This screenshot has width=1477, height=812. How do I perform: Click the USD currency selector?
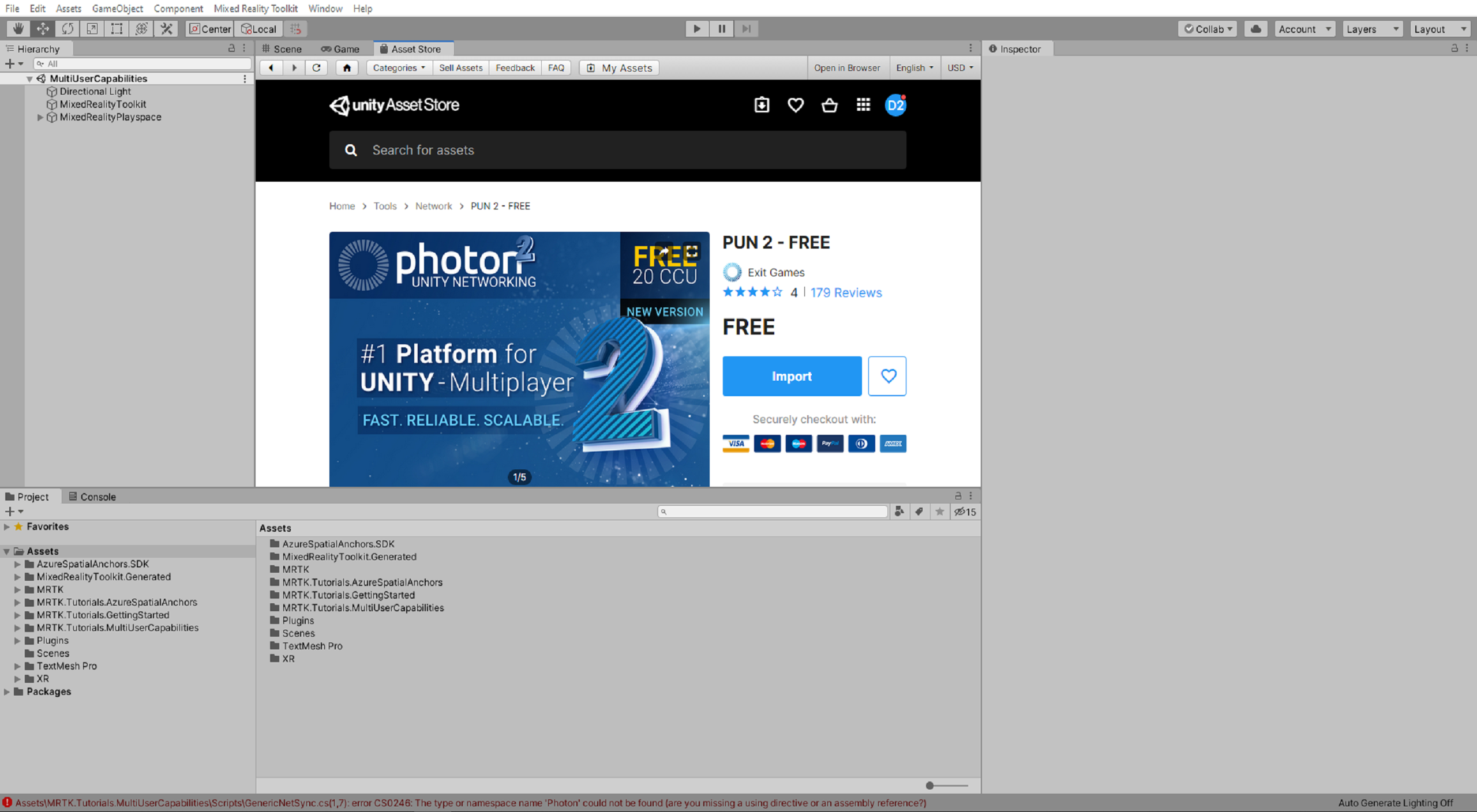click(958, 67)
